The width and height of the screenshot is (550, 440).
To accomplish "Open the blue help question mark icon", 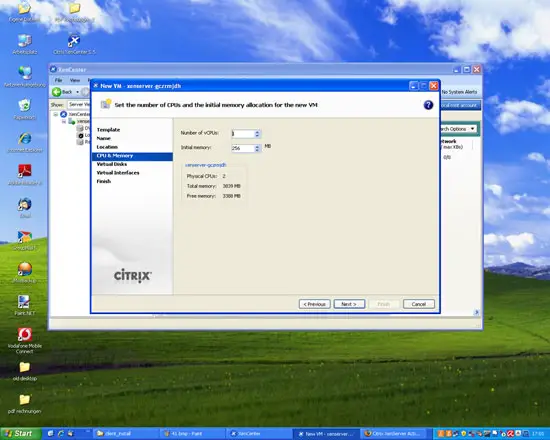I will pyautogui.click(x=428, y=105).
